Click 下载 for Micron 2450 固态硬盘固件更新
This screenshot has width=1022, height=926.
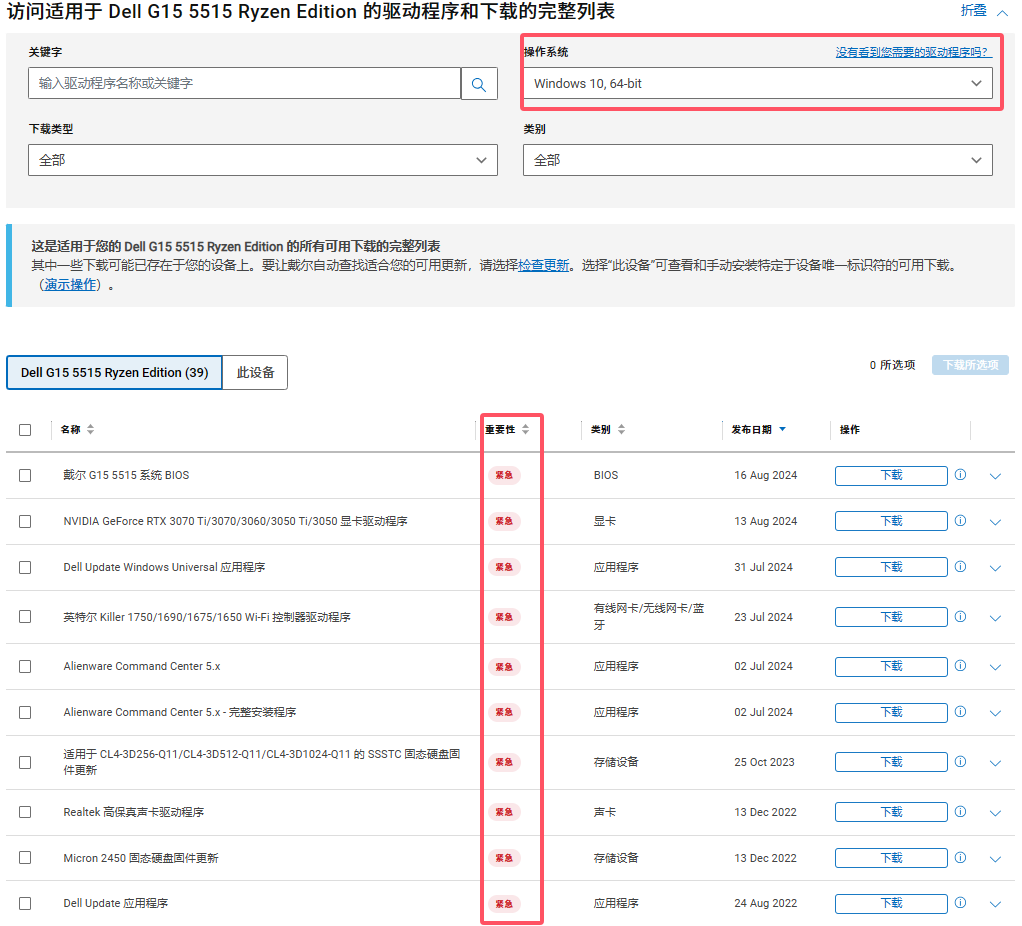click(890, 857)
